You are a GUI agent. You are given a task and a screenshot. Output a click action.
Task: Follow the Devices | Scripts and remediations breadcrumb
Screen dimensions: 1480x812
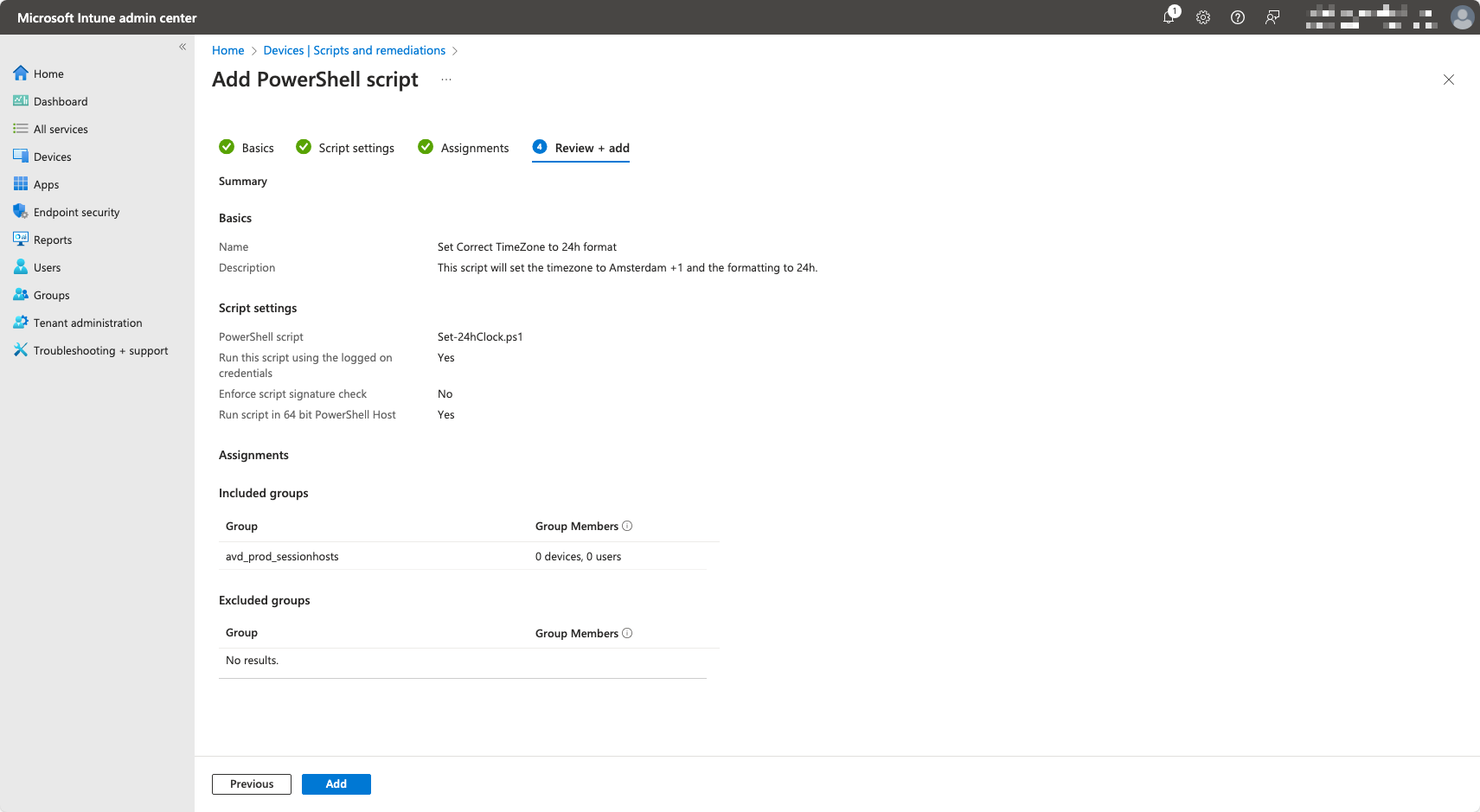(x=354, y=50)
